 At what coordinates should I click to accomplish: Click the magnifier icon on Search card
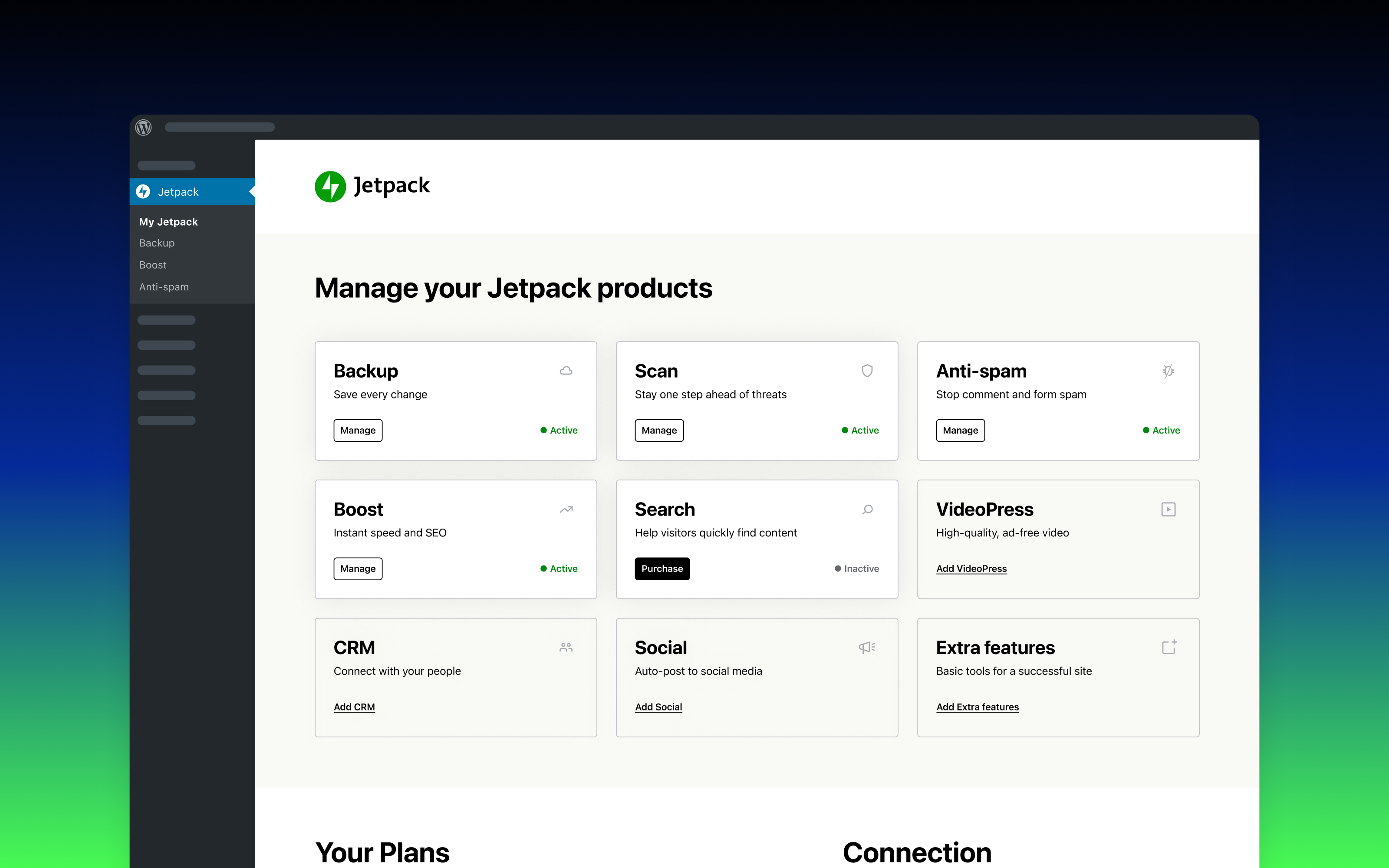click(x=867, y=509)
